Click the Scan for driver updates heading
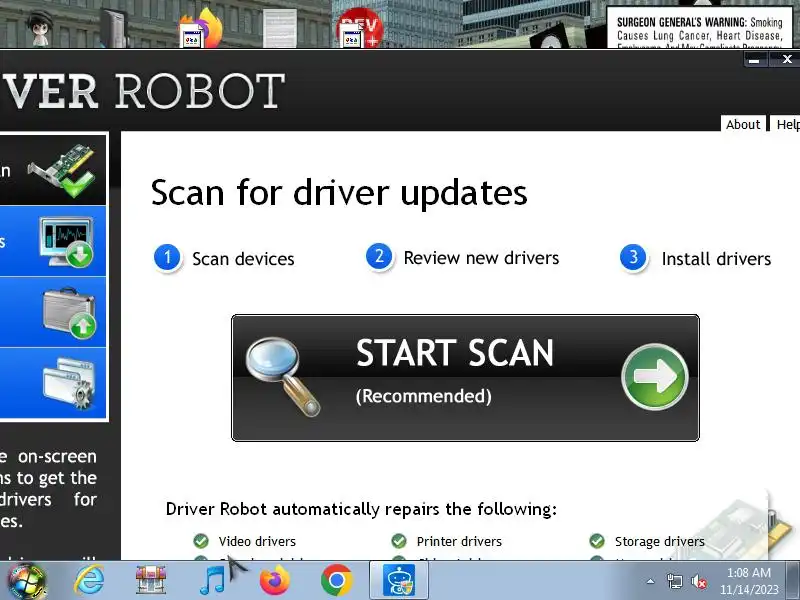Screen dimensions: 800x600 click(x=339, y=193)
